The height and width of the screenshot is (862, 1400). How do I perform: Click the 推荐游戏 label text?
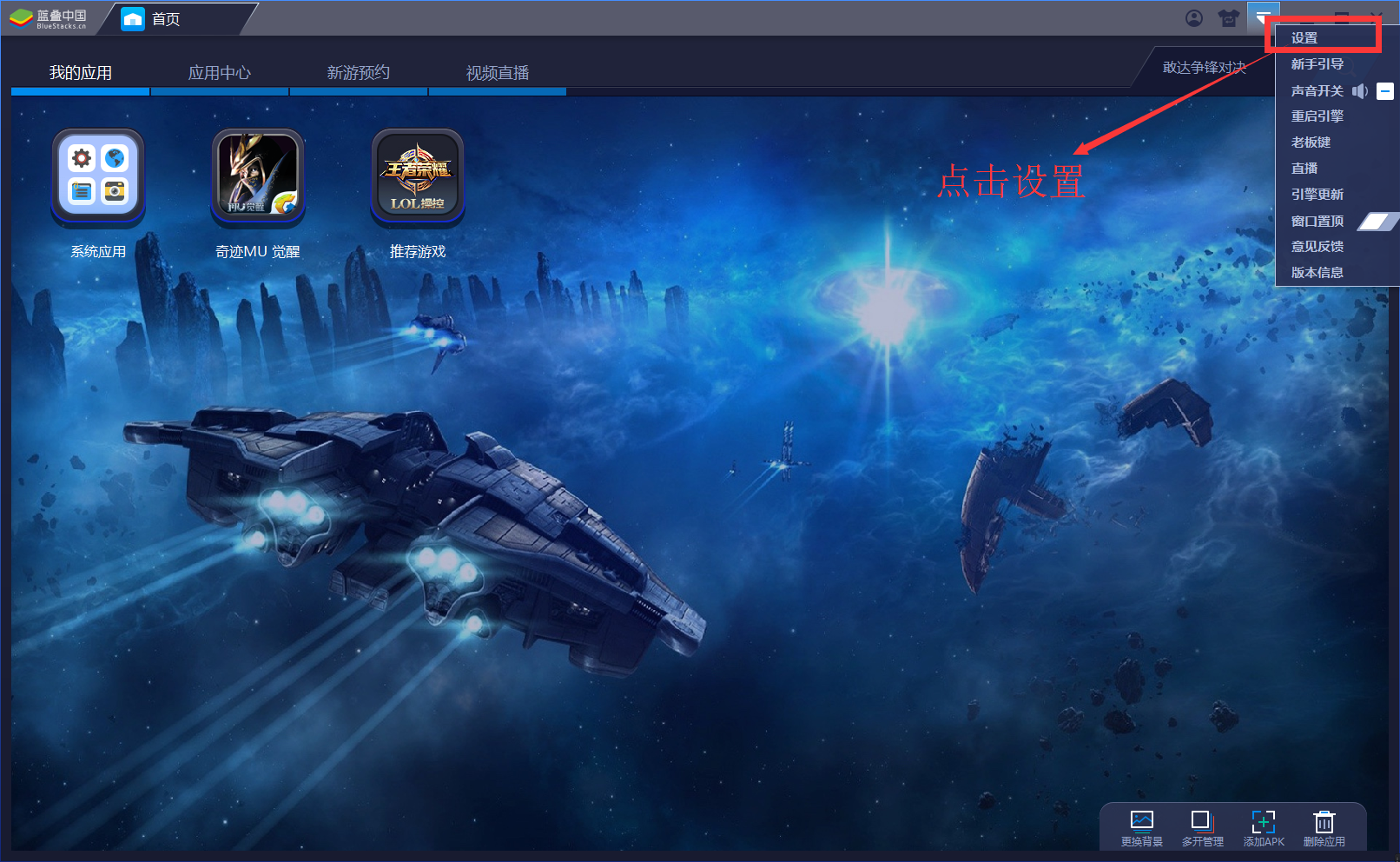[418, 252]
